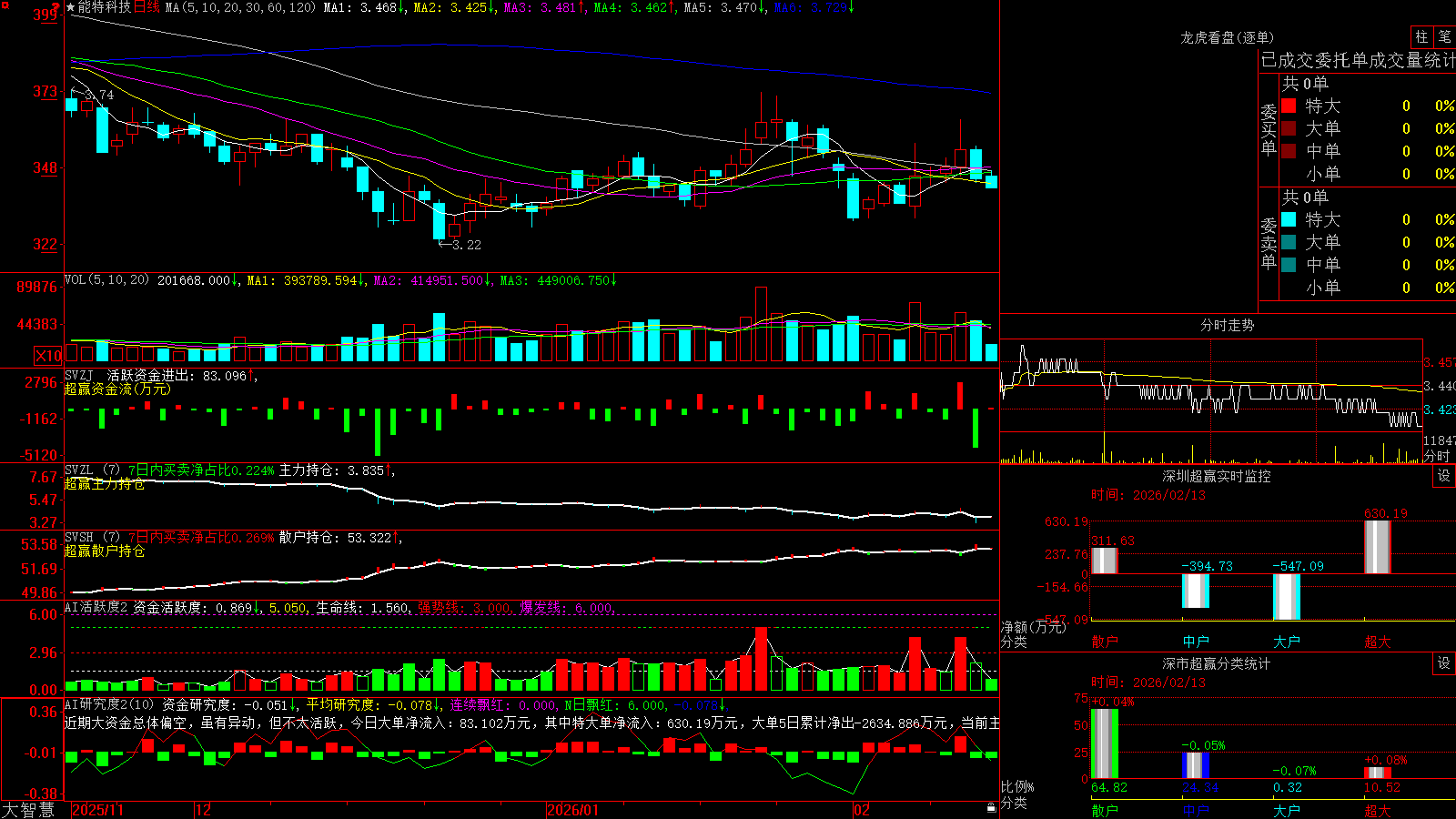
Task: Click the small red square icon at top-left corner
Action: pyautogui.click(x=5, y=5)
